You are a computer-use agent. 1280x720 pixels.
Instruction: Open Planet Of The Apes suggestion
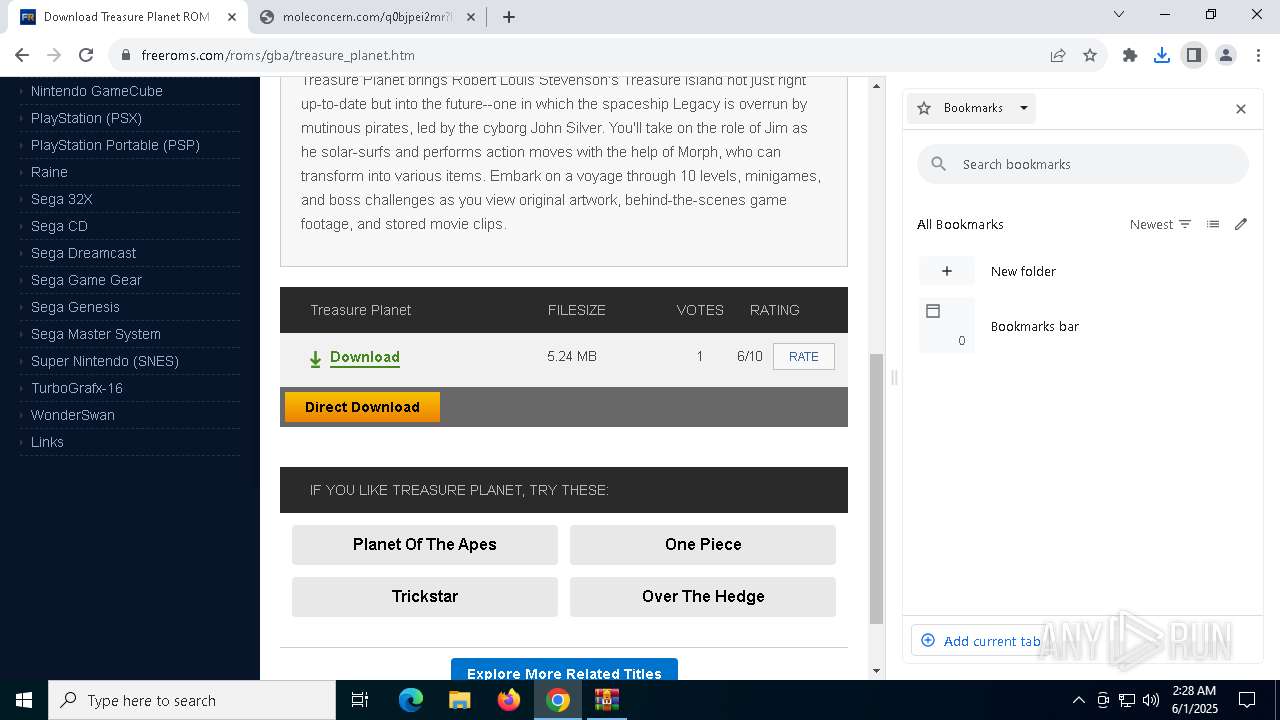425,545
